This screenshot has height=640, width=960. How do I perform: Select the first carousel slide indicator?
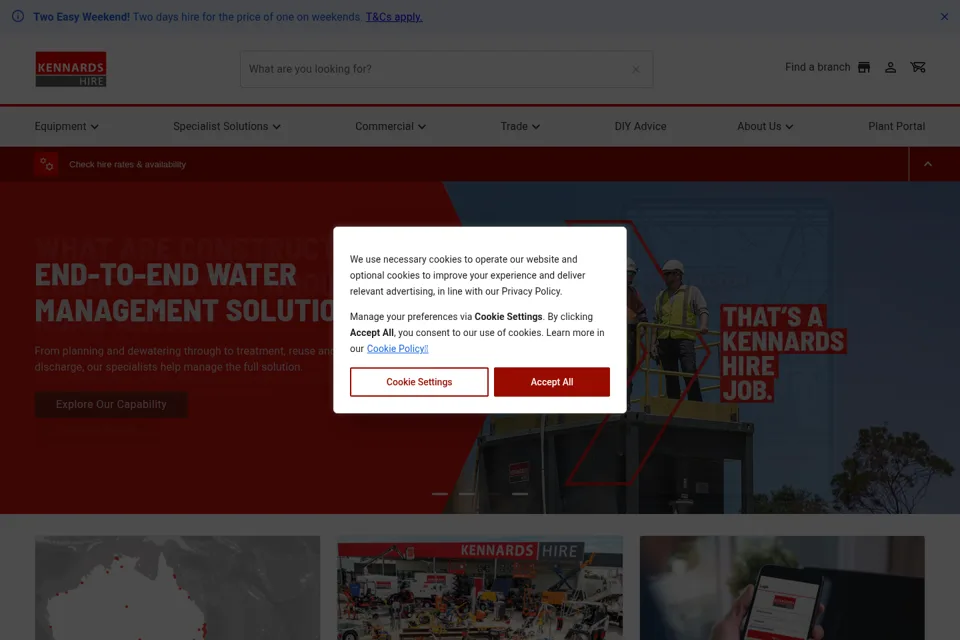pos(440,494)
